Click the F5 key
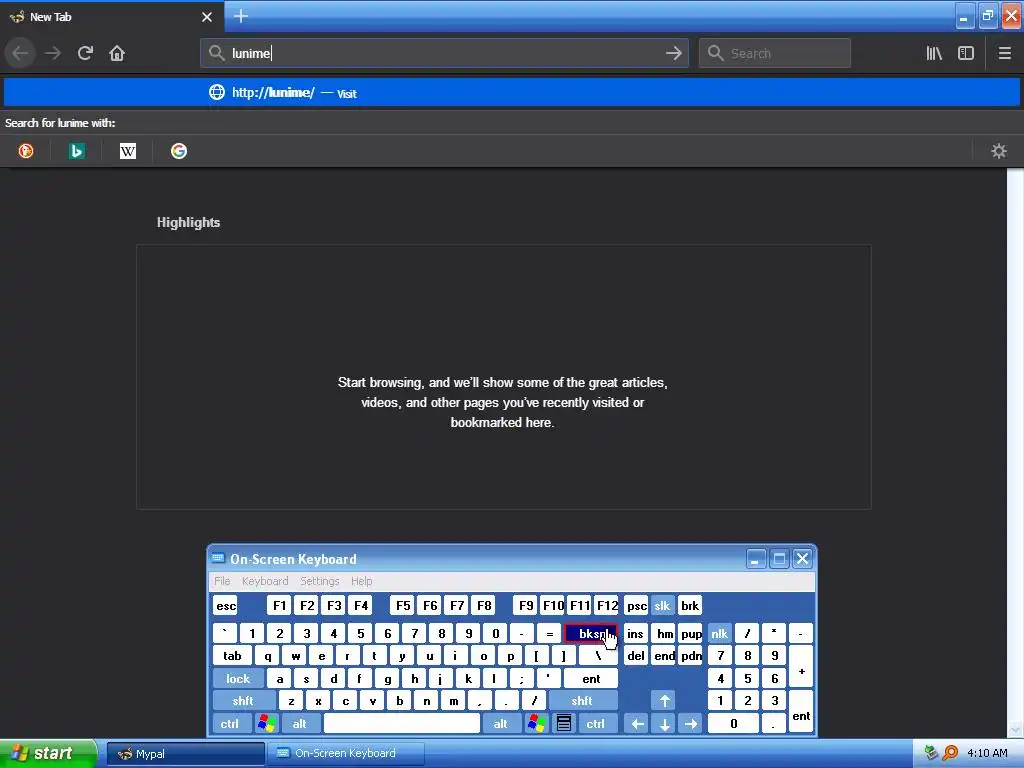This screenshot has height=768, width=1024. tap(403, 605)
